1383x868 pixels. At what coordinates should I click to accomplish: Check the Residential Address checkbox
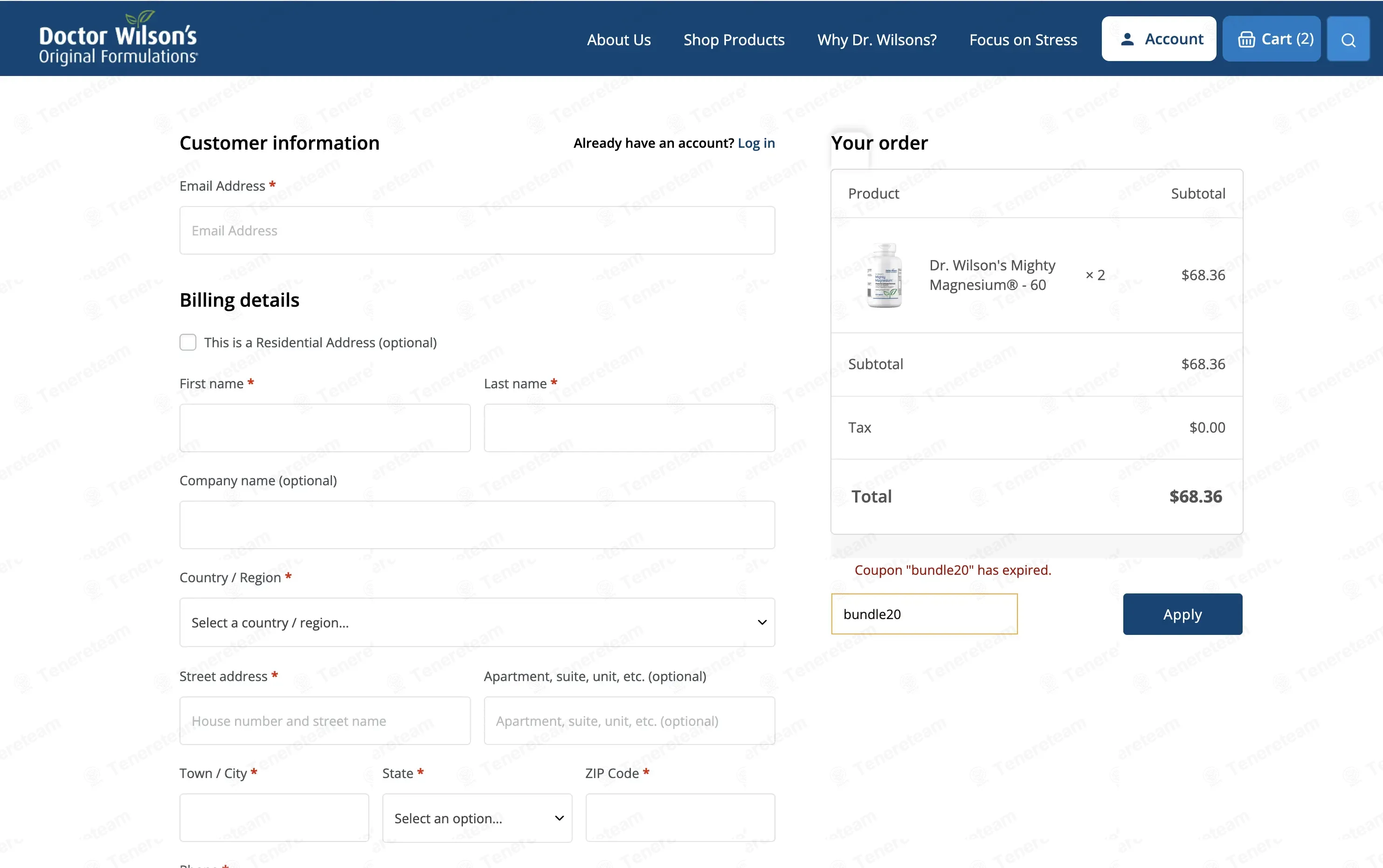tap(188, 342)
